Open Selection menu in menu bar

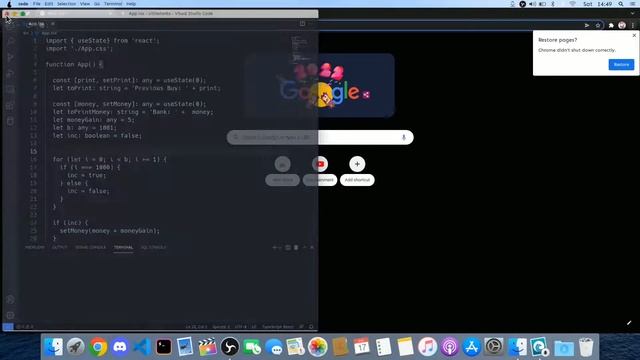[66, 4]
